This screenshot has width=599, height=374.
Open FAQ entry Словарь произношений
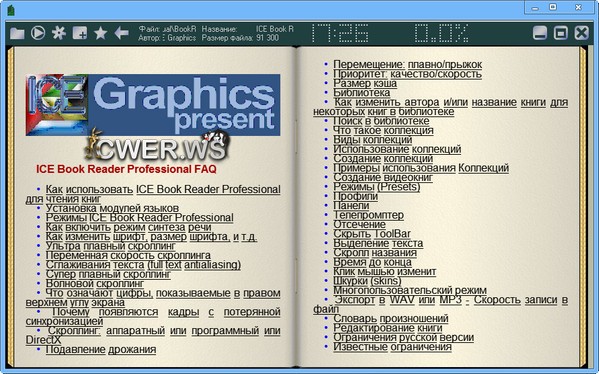click(391, 319)
